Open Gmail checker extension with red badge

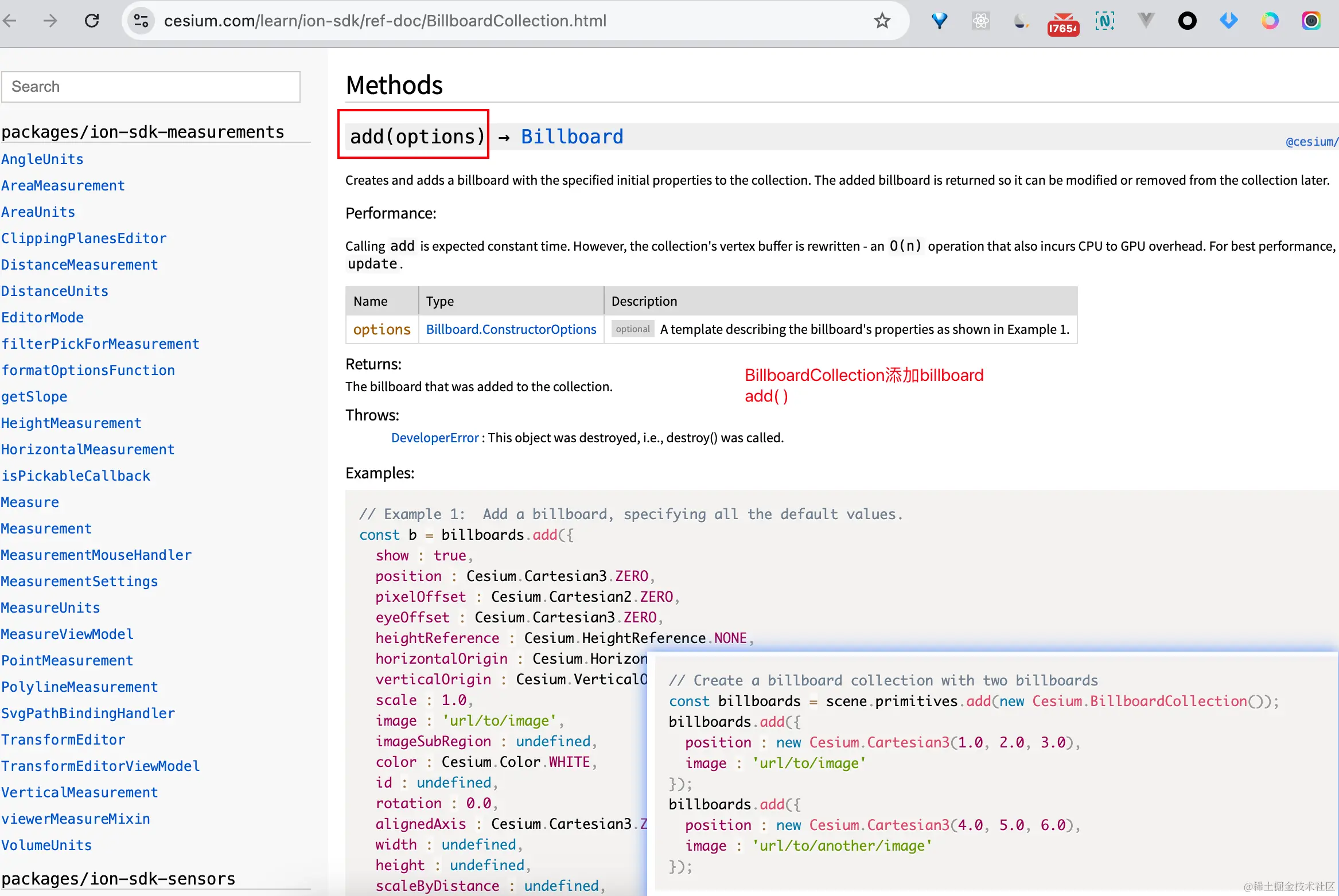[1062, 24]
